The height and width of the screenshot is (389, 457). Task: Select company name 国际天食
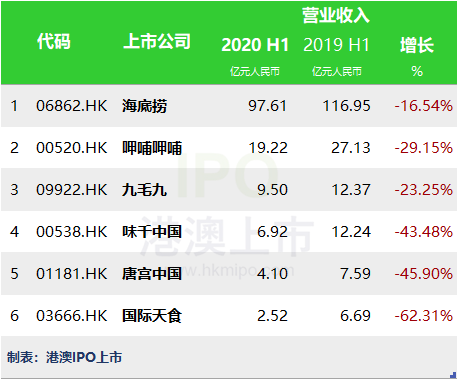tap(152, 316)
